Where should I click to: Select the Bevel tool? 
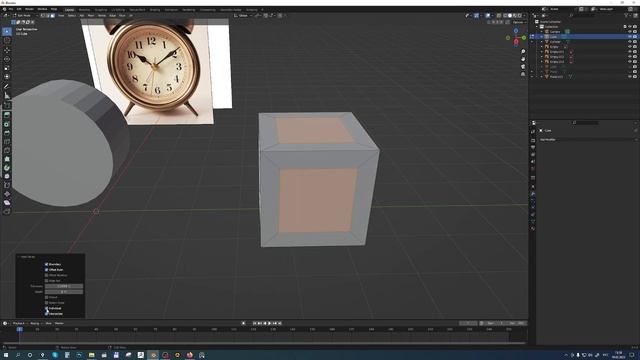tap(7, 133)
